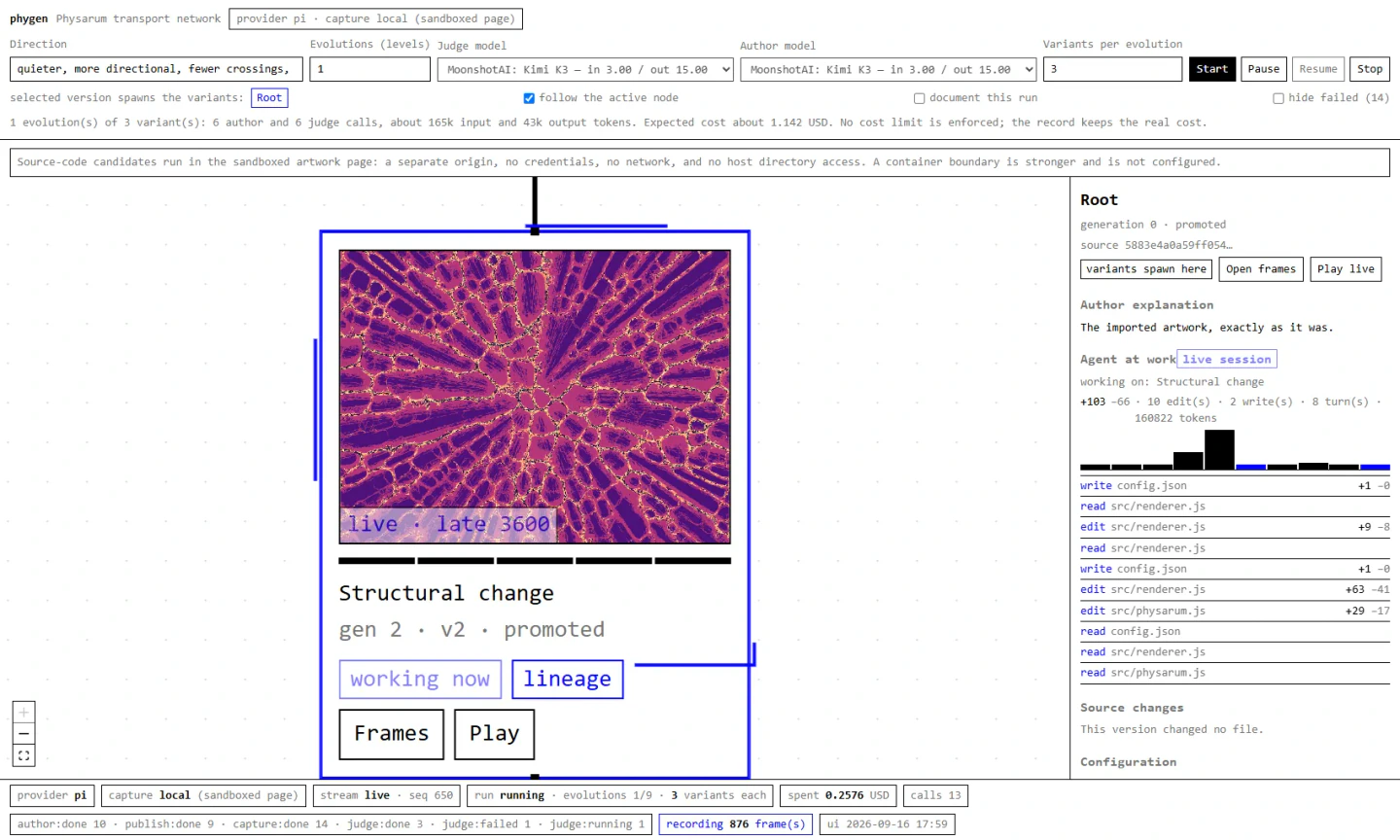Open the live session link
Image resolution: width=1400 pixels, height=840 pixels.
click(x=1227, y=360)
